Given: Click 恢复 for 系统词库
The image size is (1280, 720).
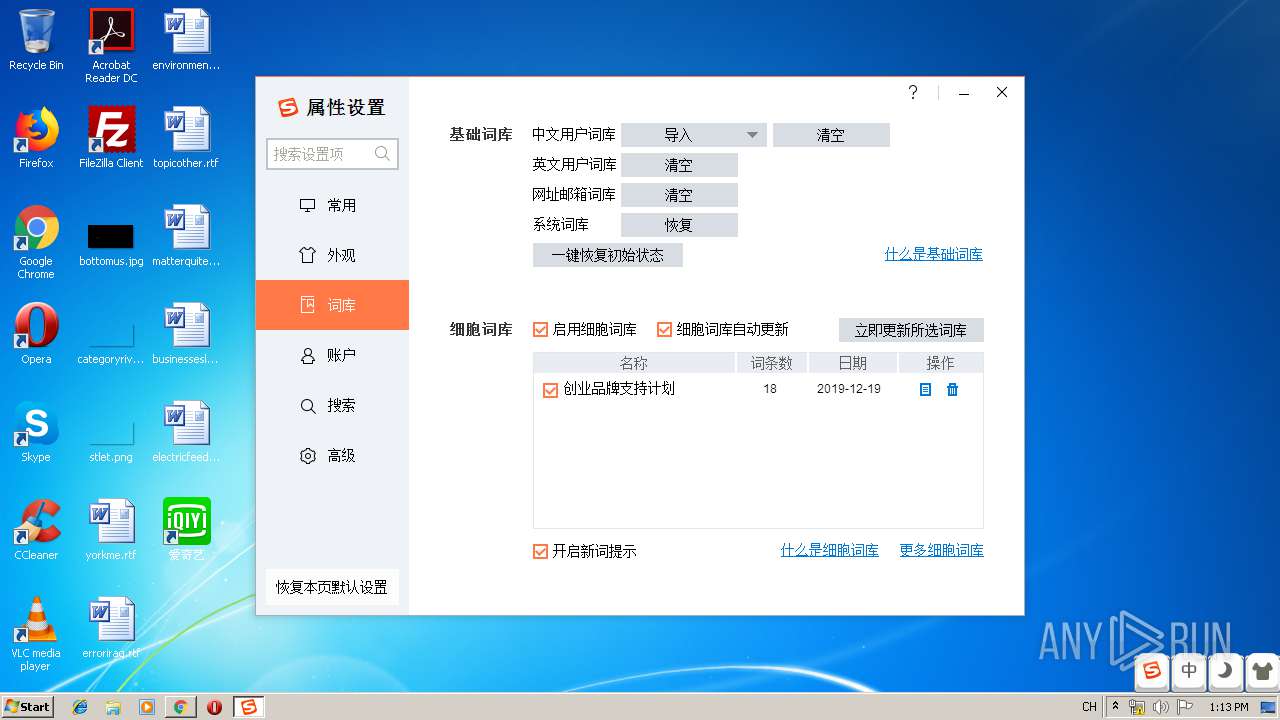Looking at the screenshot, I should coord(679,225).
